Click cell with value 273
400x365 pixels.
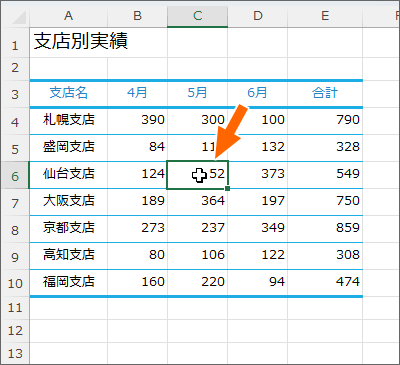click(x=137, y=229)
